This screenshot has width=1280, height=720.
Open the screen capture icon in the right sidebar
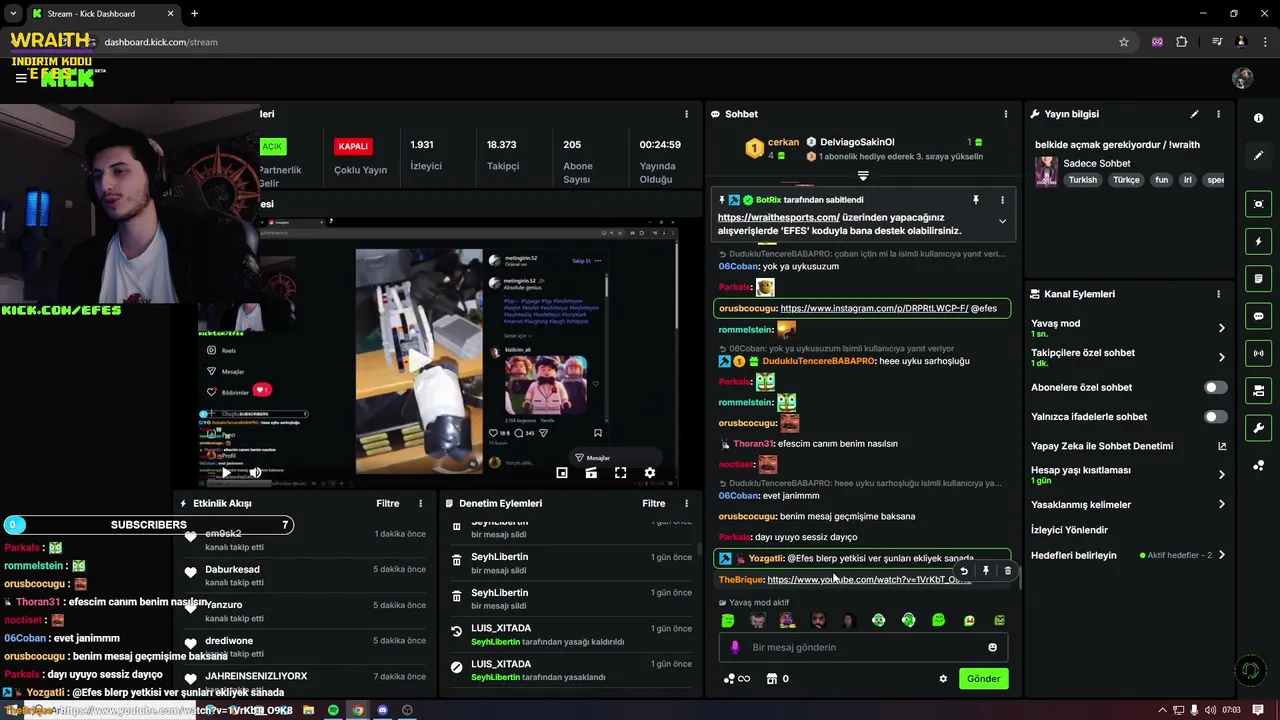(1258, 204)
